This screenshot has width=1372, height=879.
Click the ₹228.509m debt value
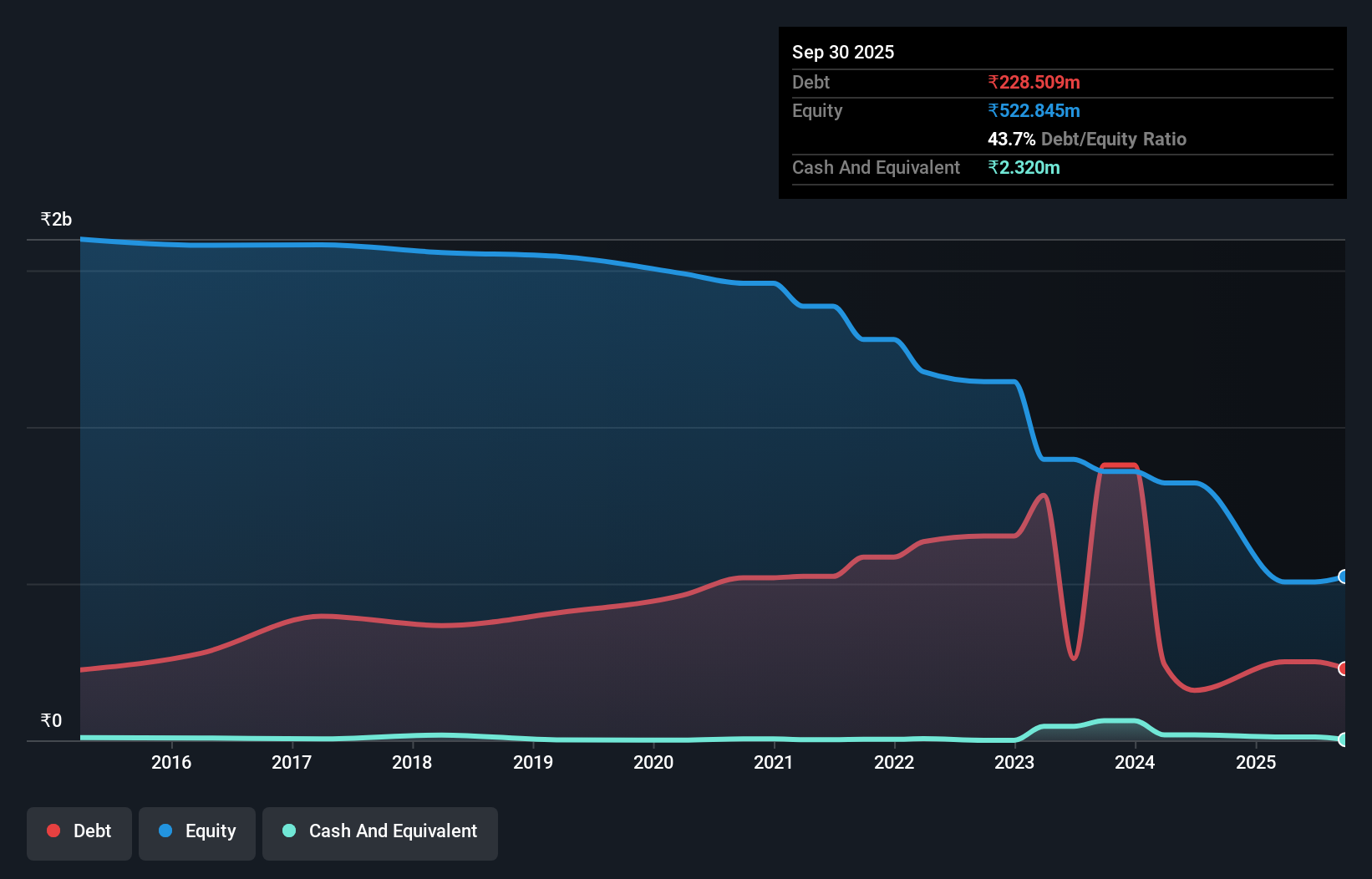(1034, 82)
